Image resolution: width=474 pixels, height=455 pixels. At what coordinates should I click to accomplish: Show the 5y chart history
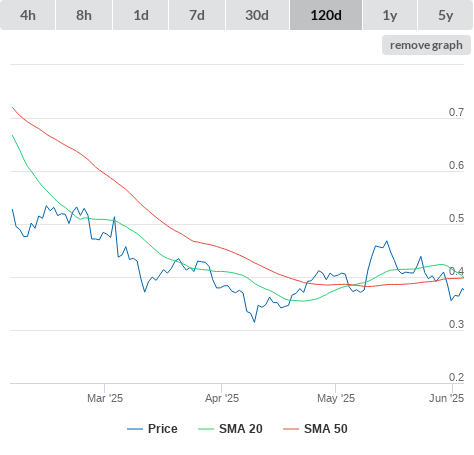coord(446,15)
